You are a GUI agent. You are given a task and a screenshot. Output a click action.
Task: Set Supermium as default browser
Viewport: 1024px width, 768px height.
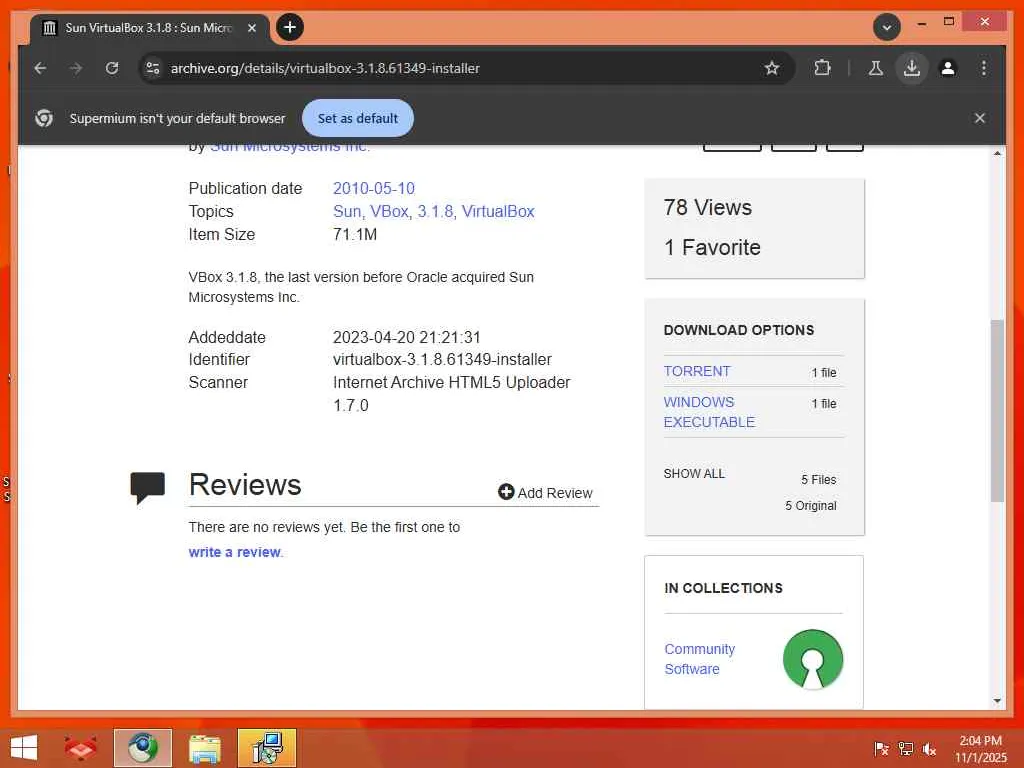[358, 118]
